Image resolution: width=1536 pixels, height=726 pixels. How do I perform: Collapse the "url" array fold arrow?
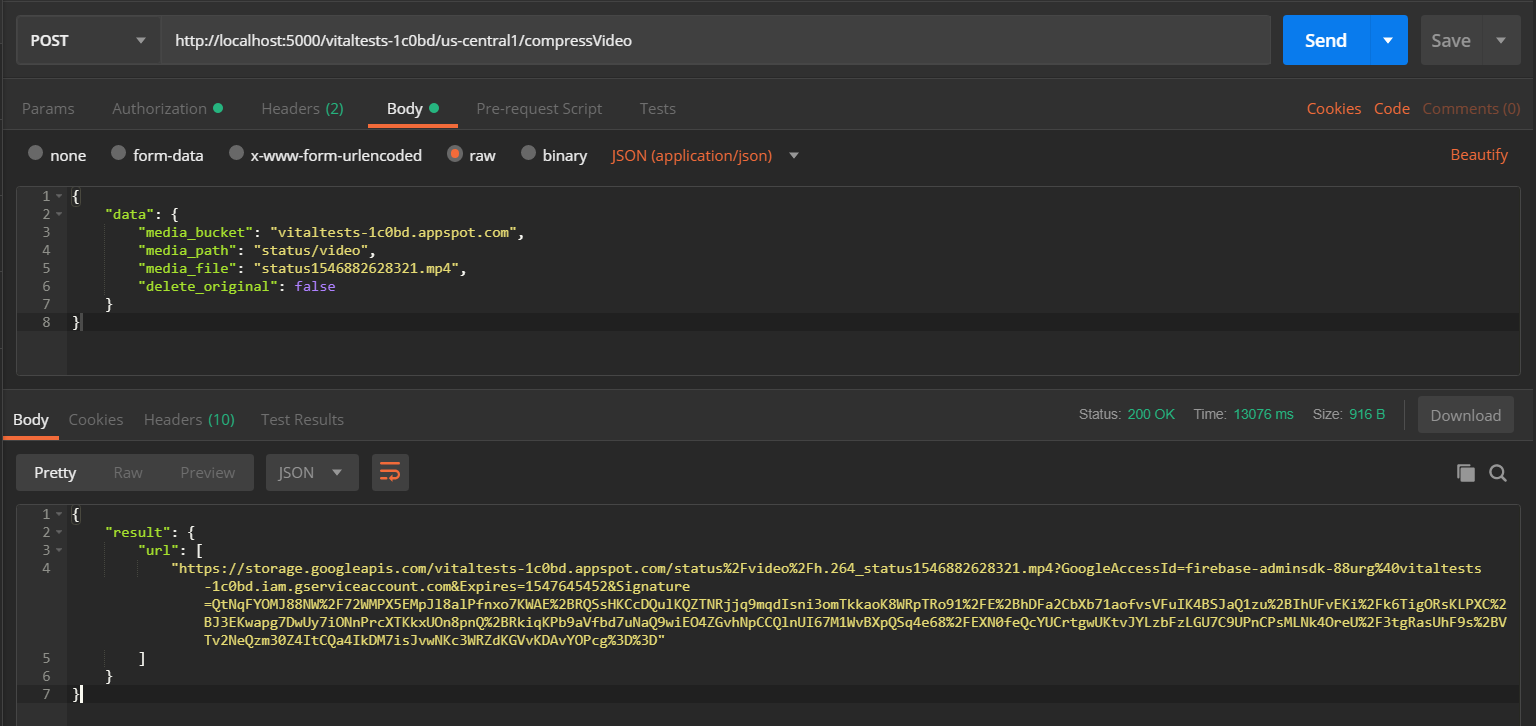(59, 550)
